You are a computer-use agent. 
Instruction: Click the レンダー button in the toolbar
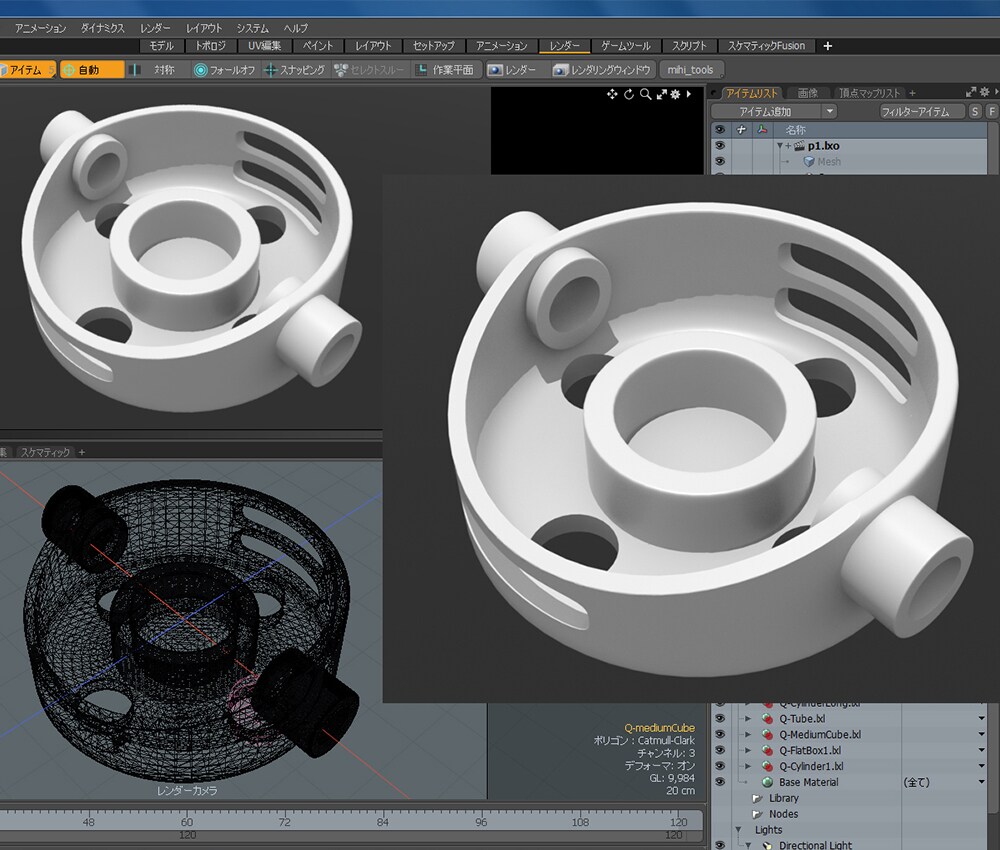tap(513, 70)
